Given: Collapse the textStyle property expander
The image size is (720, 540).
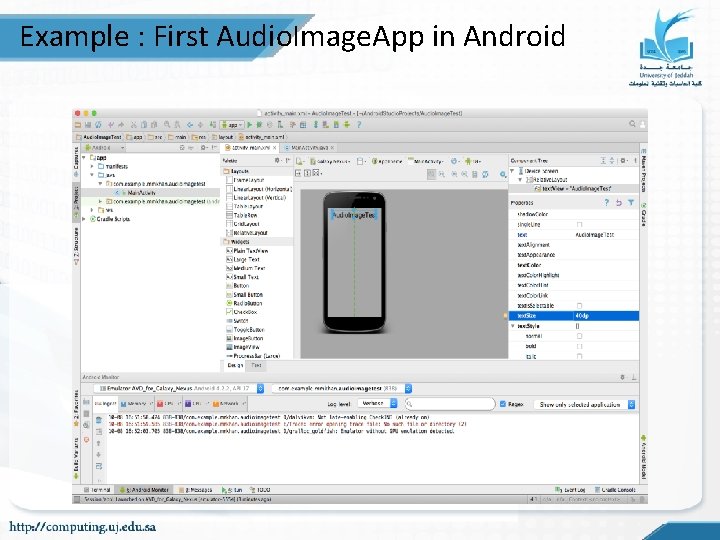Looking at the screenshot, I should coord(513,326).
